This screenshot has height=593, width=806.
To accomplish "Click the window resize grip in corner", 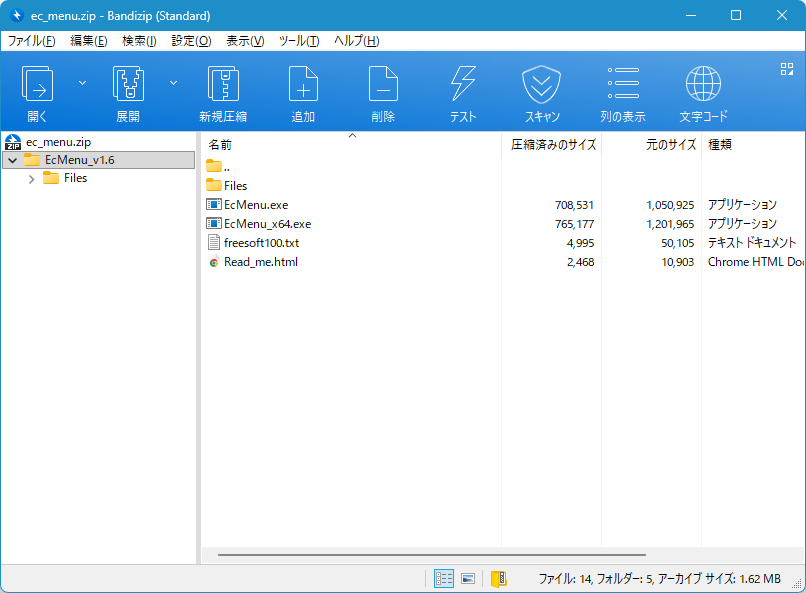I will (x=797, y=584).
